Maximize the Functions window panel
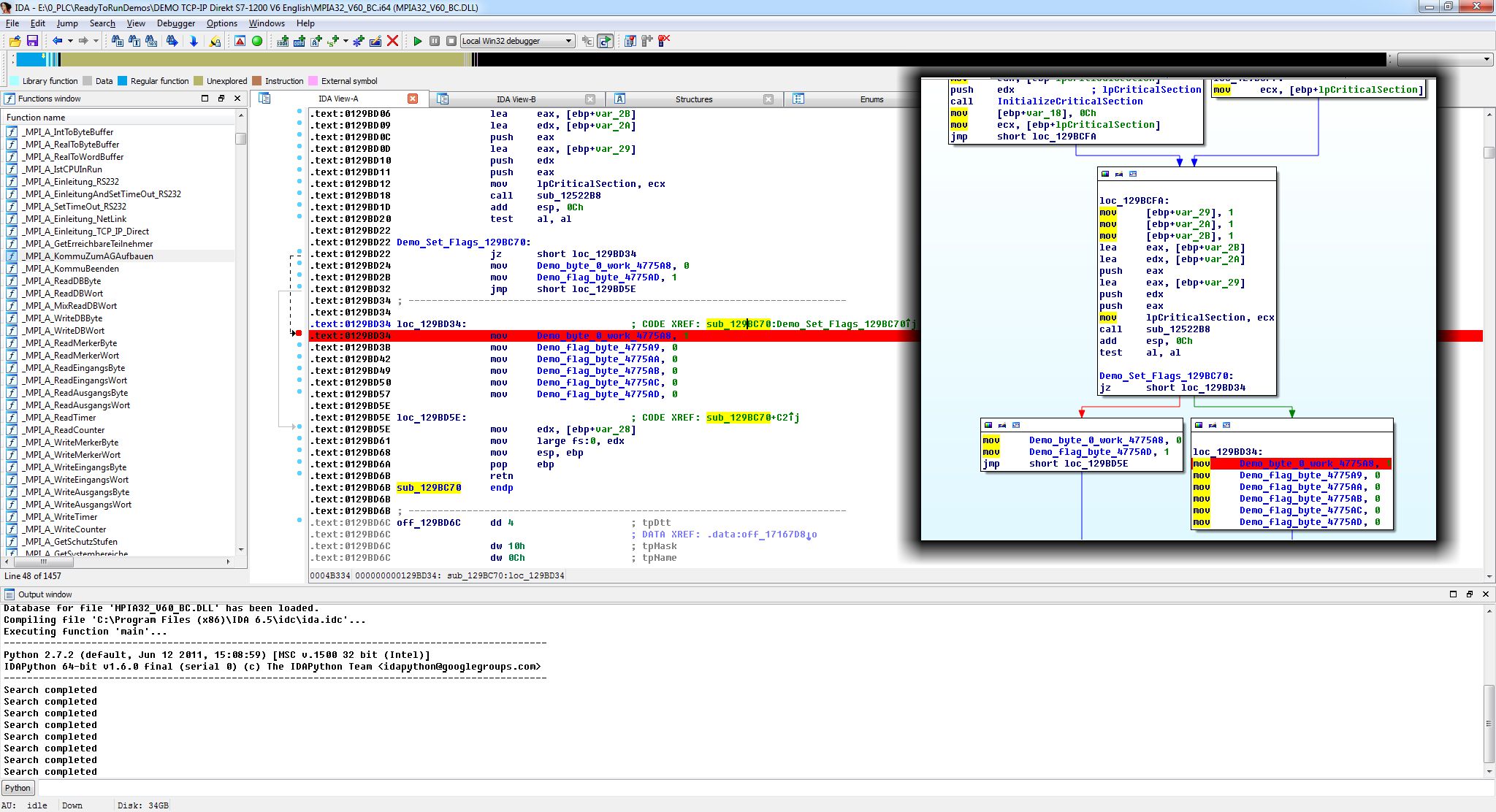This screenshot has height=812, width=1496. (x=205, y=98)
